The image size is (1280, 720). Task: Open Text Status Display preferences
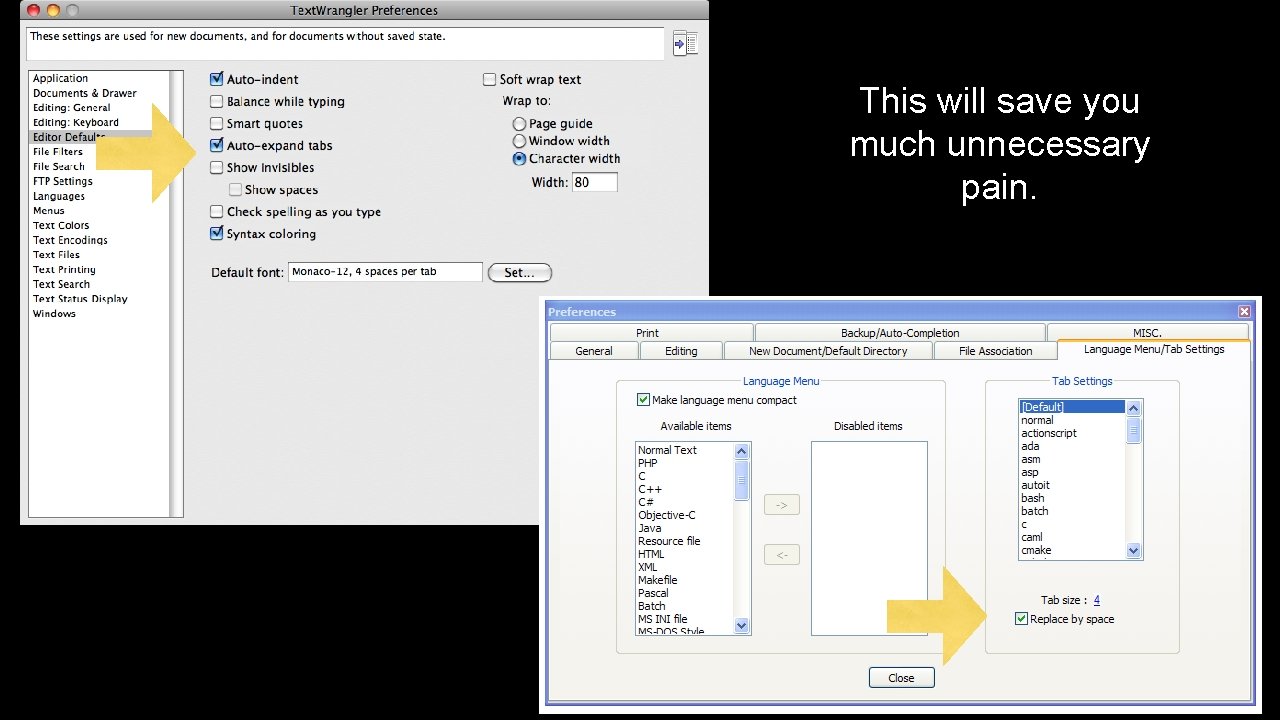80,298
